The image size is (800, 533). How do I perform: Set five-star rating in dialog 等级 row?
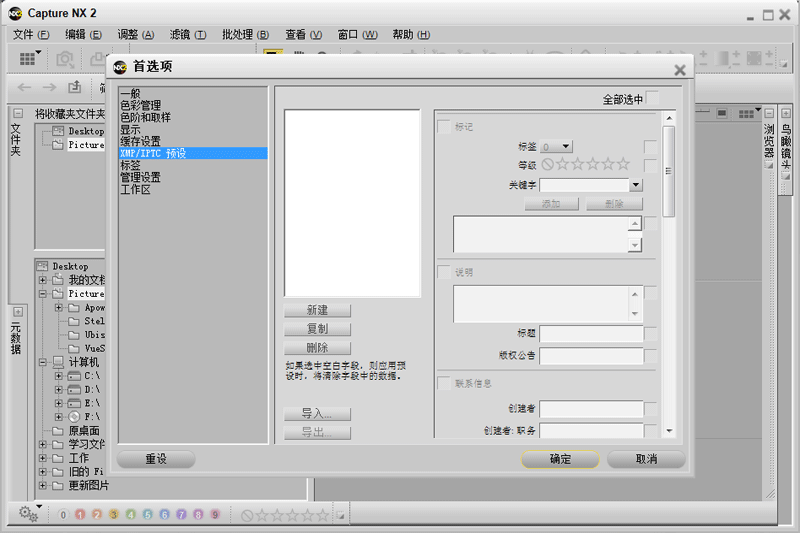(x=623, y=164)
